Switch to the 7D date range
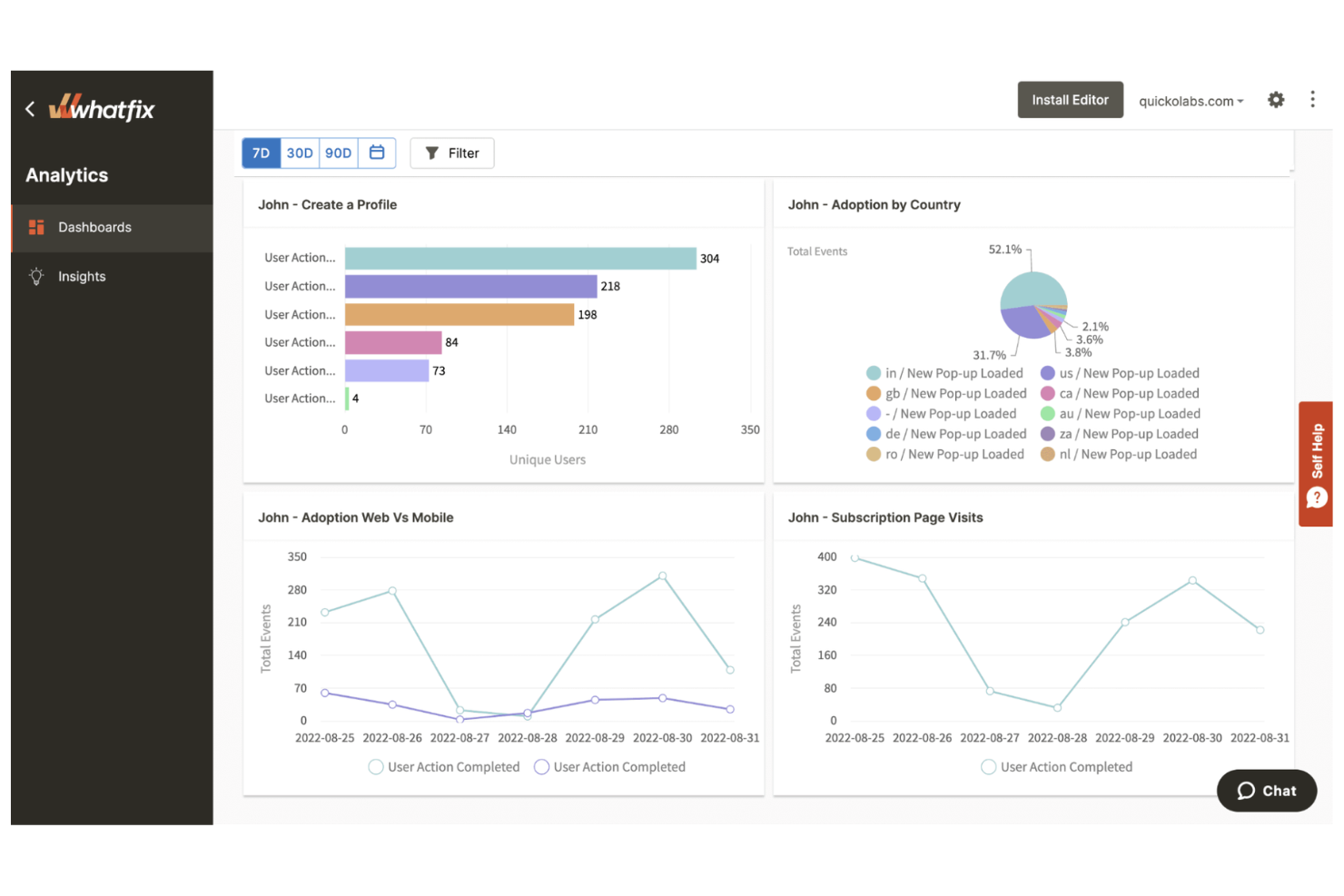Viewport: 1344px width, 896px height. point(262,153)
